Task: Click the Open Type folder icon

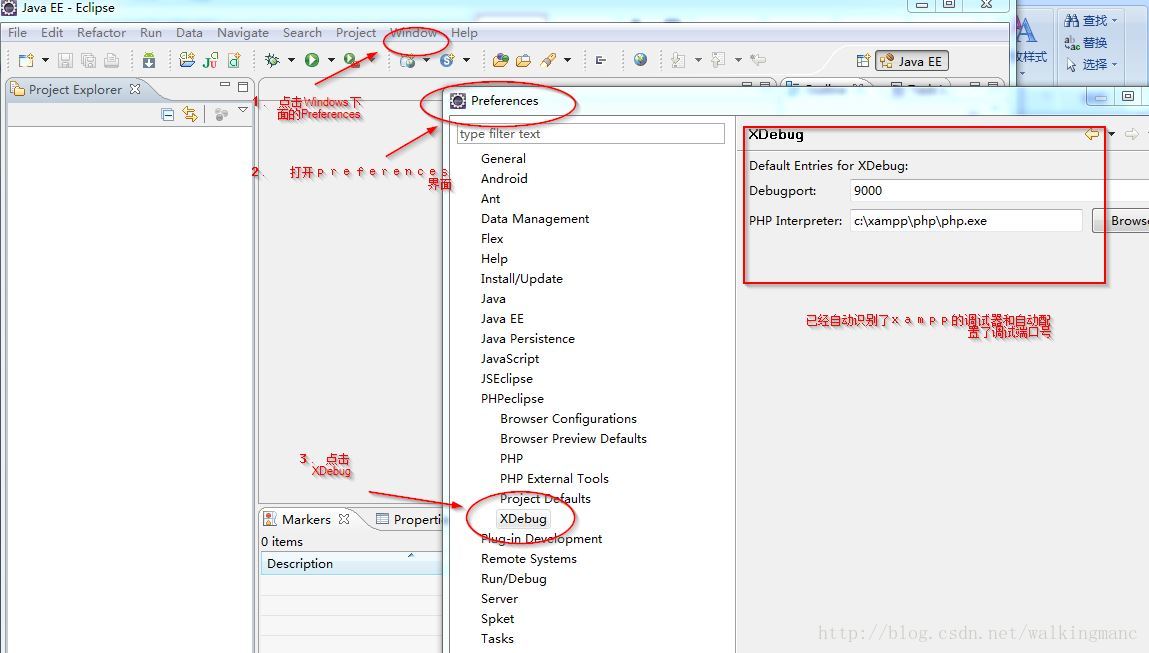Action: click(500, 60)
